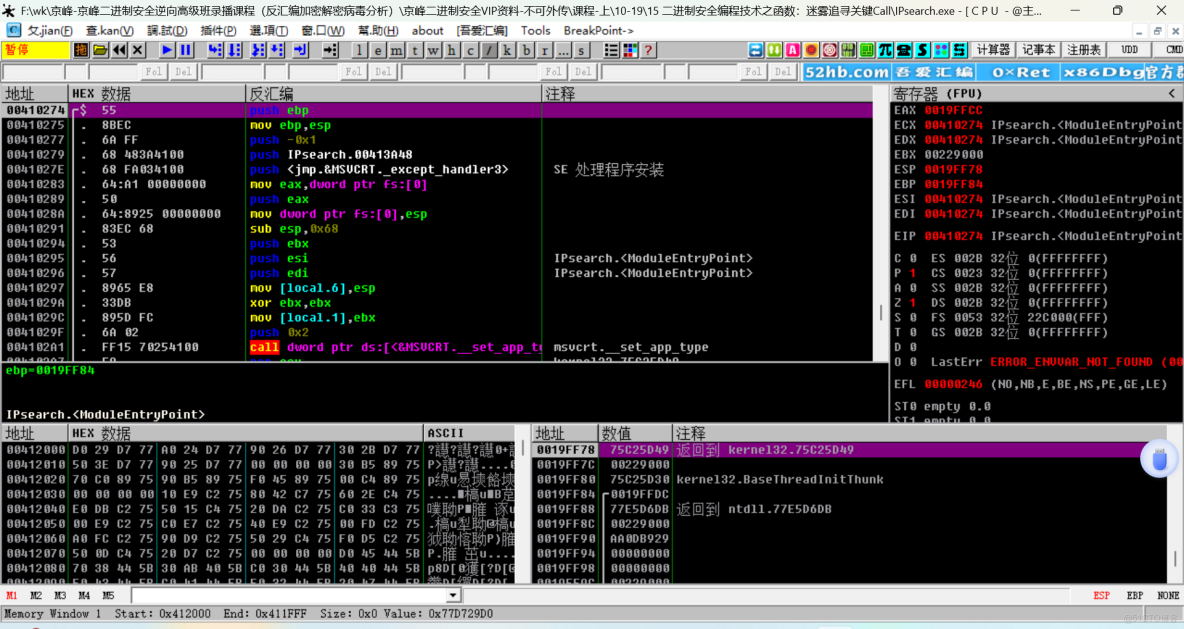Click the 拖 attach icon beside the status
1184x629 pixels.
pos(81,51)
